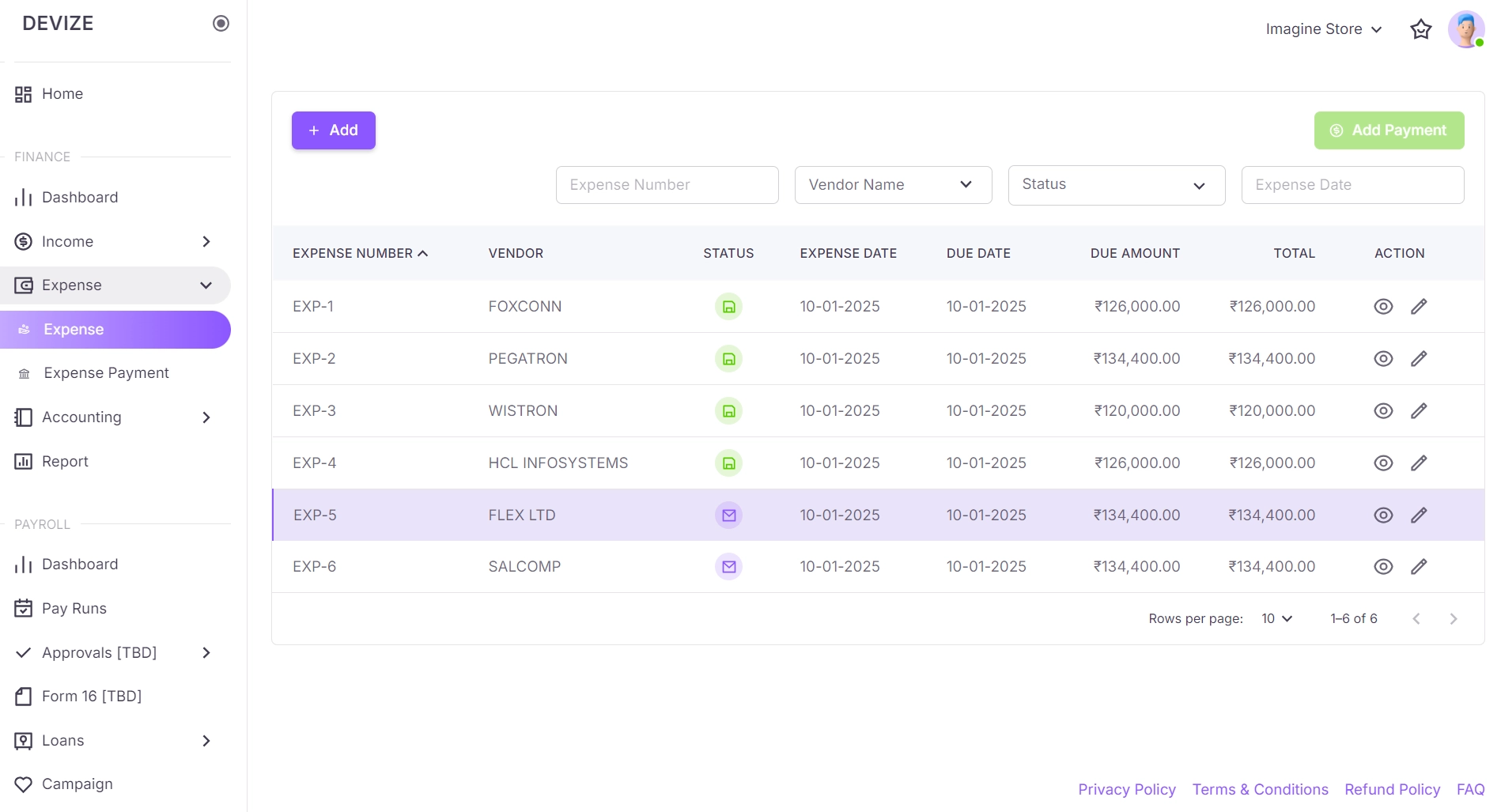The width and height of the screenshot is (1501, 812).
Task: Toggle the sidebar pin radio icon
Action: pos(221,24)
